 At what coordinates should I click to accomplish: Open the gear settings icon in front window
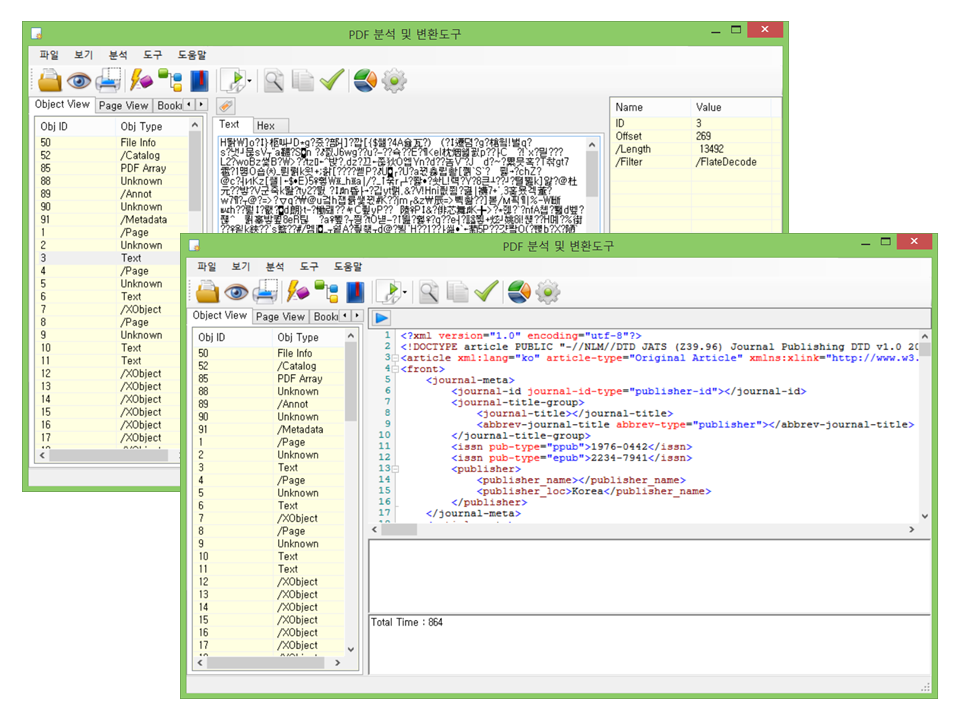pyautogui.click(x=548, y=292)
